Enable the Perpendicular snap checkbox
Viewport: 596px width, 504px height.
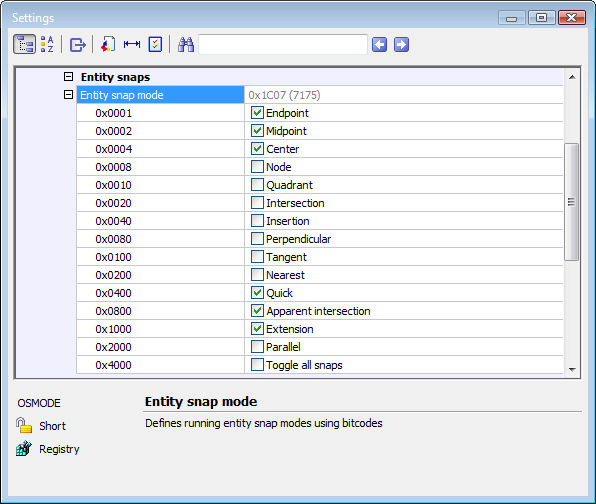(x=257, y=239)
